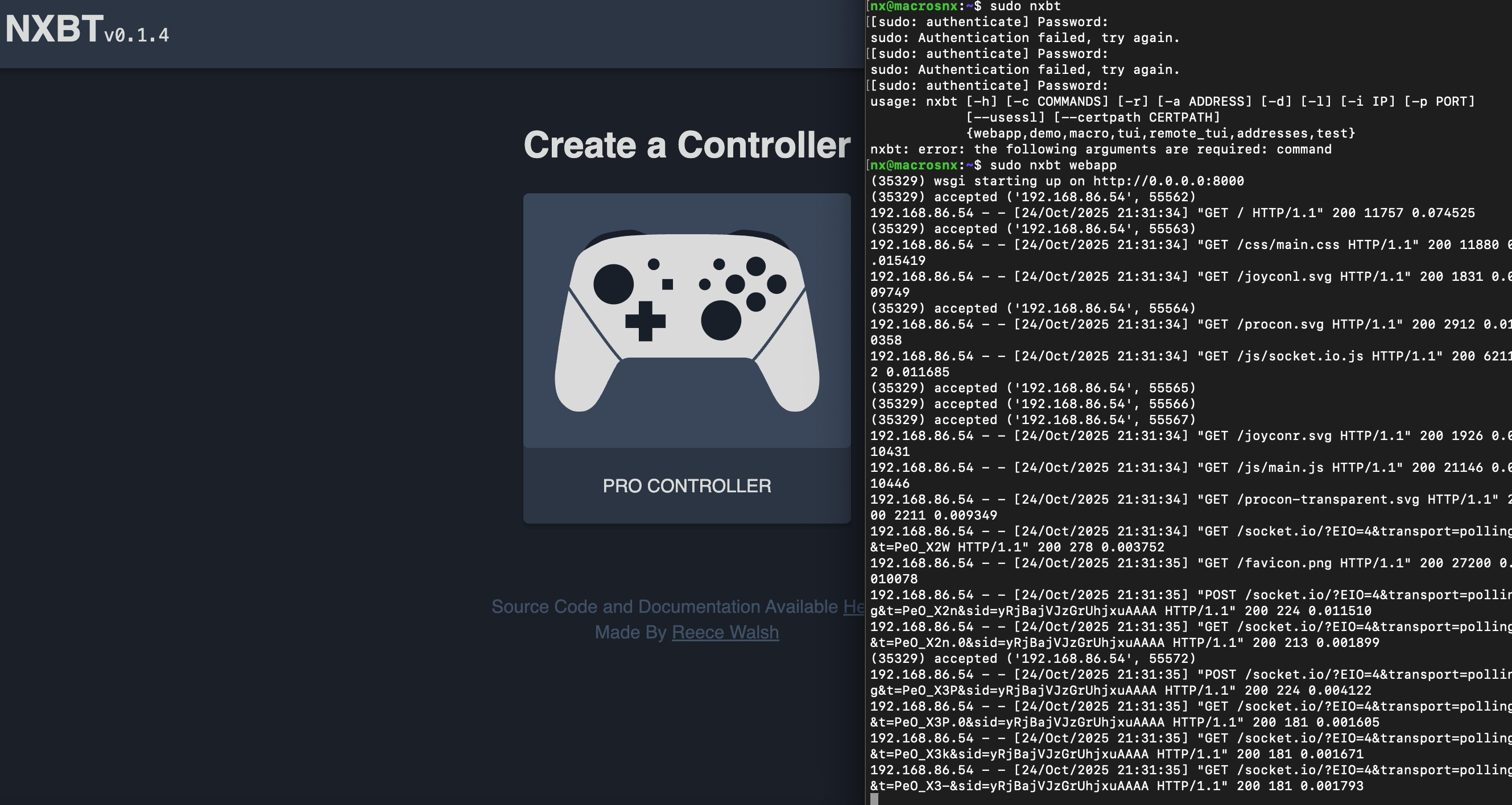The height and width of the screenshot is (805, 1512).
Task: Click the "GET /joyconl.svg" log line
Action: 1191,276
